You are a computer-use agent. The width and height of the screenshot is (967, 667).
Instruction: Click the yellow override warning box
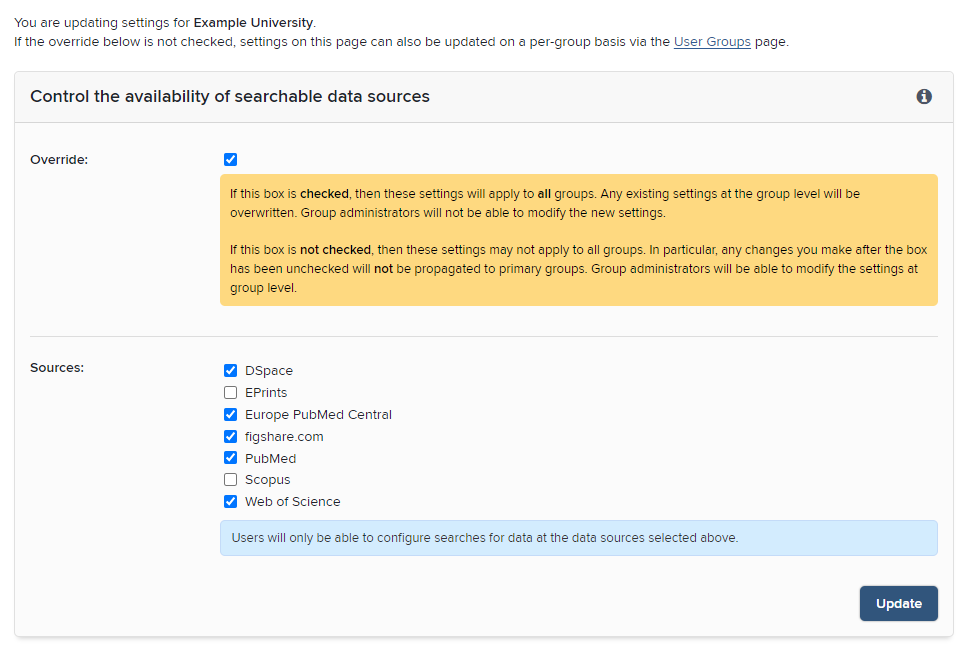coord(578,240)
